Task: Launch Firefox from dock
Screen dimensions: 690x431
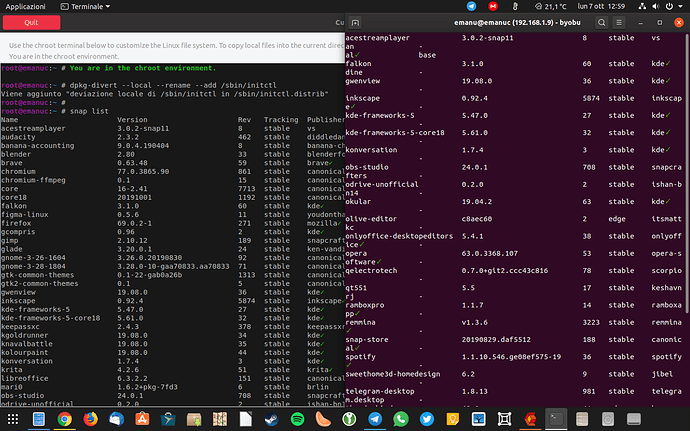Action: tap(90, 419)
